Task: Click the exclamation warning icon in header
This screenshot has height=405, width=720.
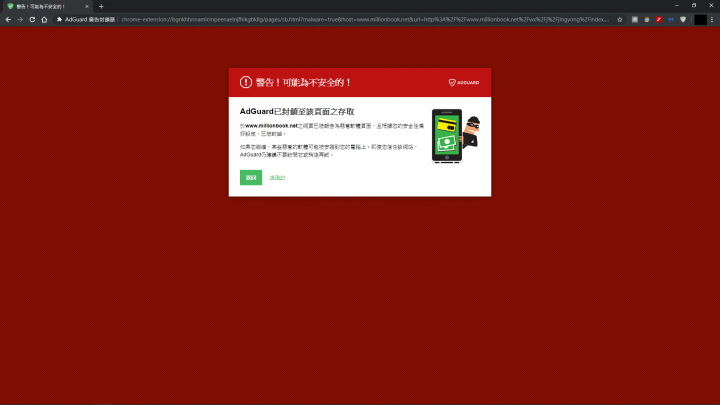Action: pyautogui.click(x=246, y=82)
